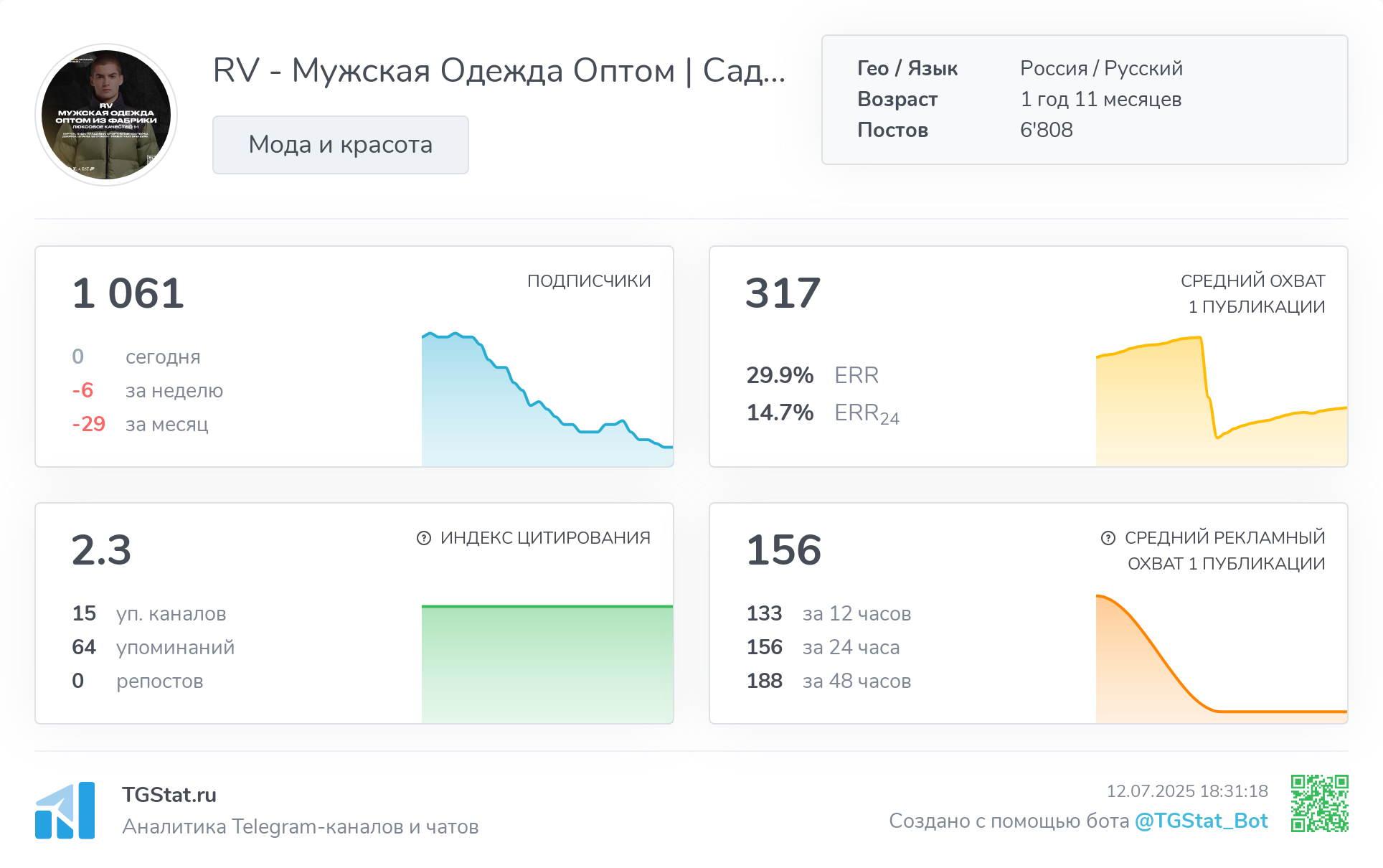The width and height of the screenshot is (1383, 868).
Task: Click the help icon next to Индекс цитирования
Action: (x=424, y=538)
